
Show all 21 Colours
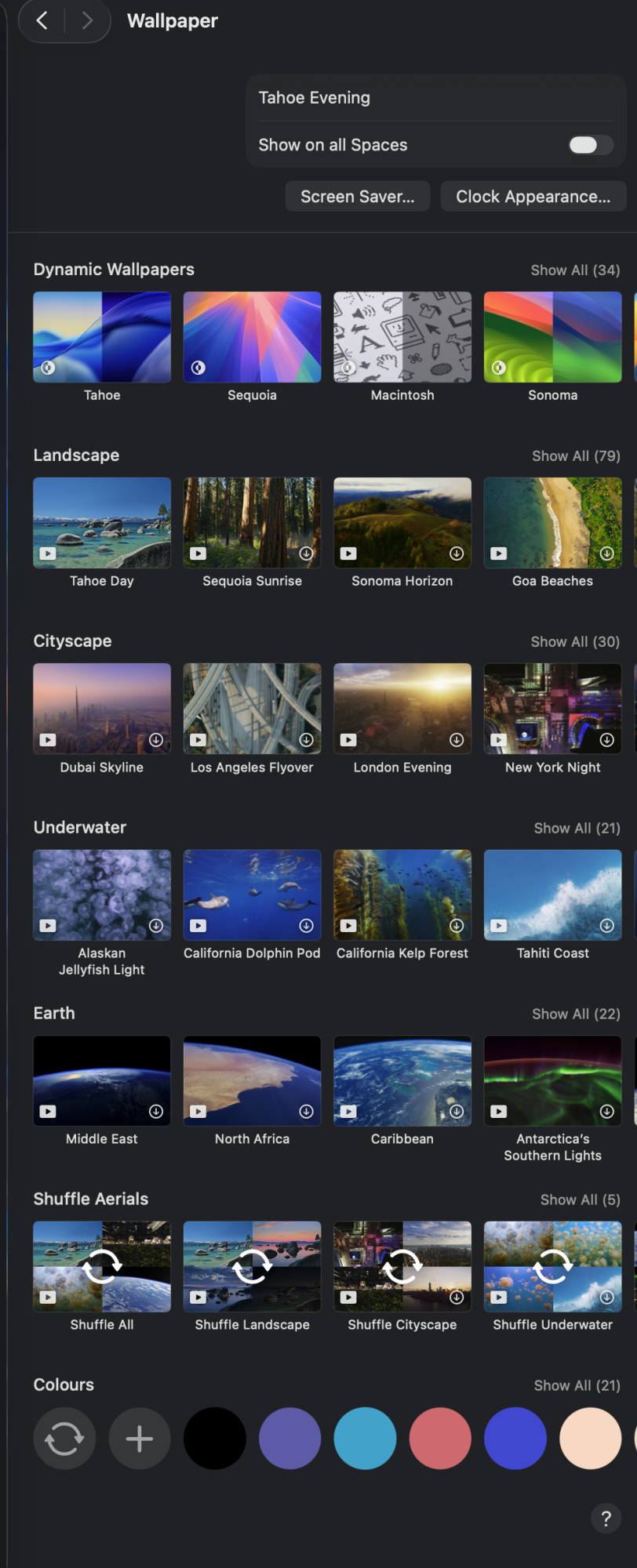pos(577,1385)
